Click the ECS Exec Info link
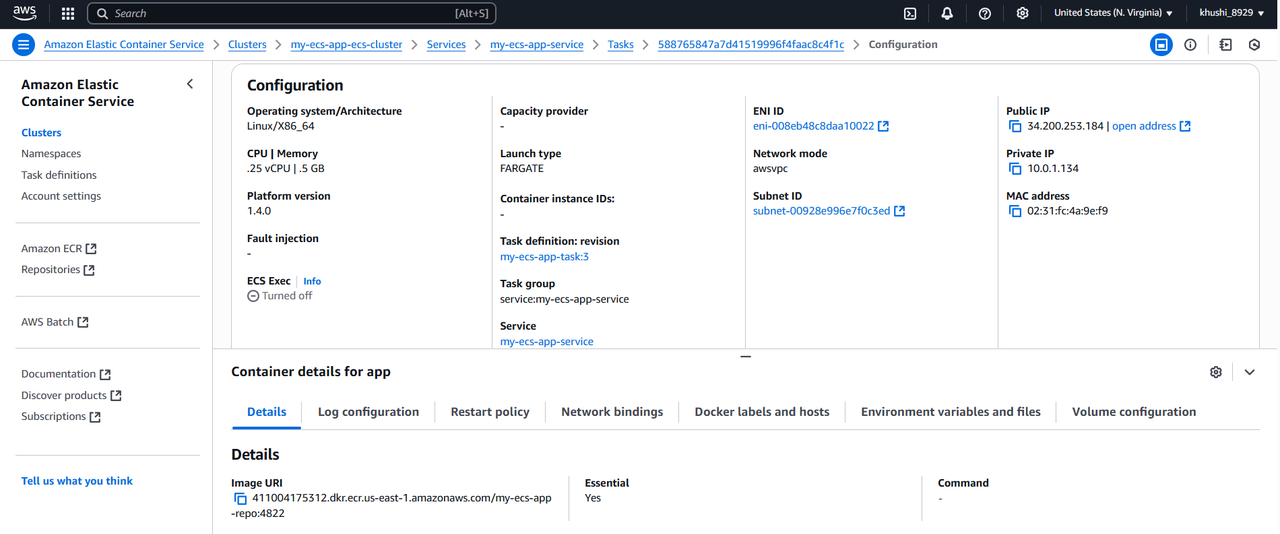1280x534 pixels. [312, 282]
